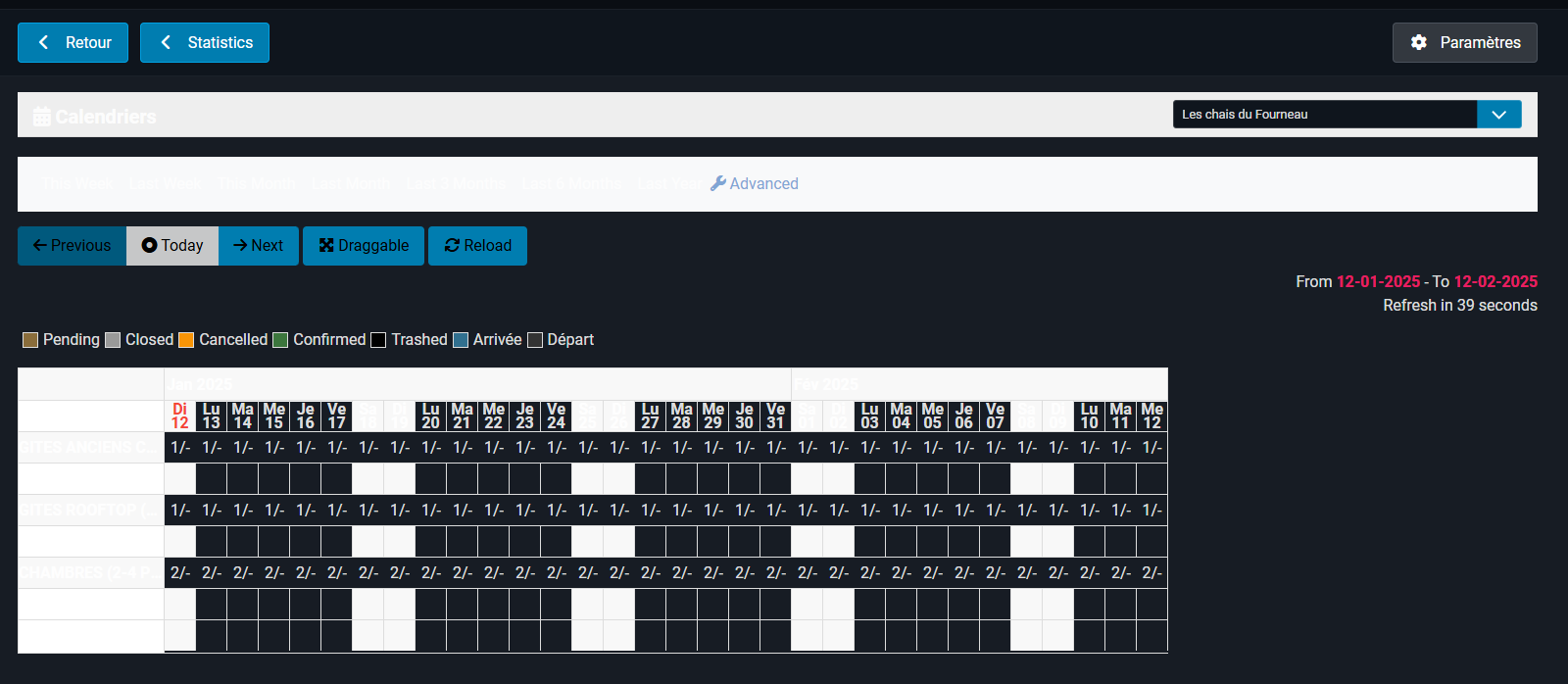Select Di 12 date column header
The image size is (1568, 684).
click(x=179, y=416)
